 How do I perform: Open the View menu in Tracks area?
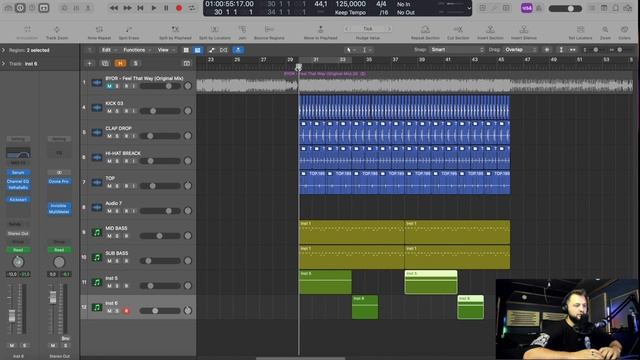click(165, 50)
